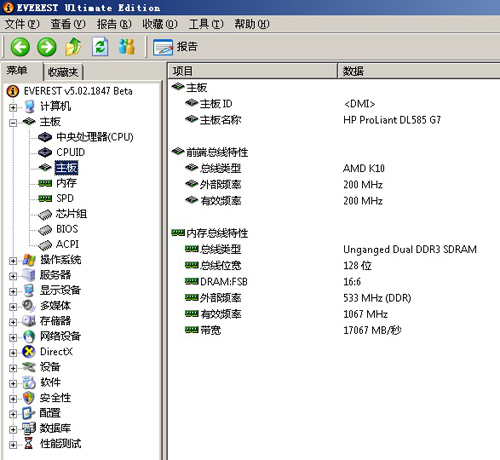Select the 内存 memory module icon
The image size is (500, 460).
click(x=45, y=183)
